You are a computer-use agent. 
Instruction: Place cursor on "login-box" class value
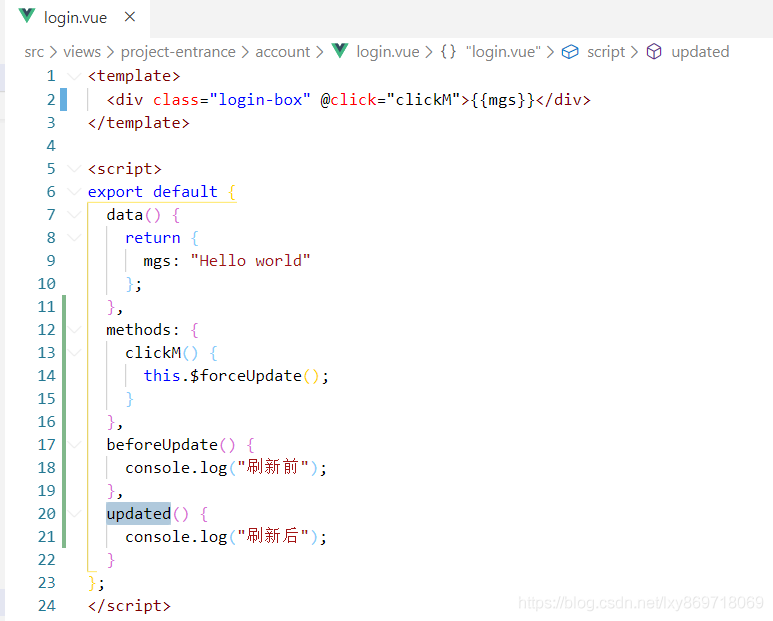point(260,100)
